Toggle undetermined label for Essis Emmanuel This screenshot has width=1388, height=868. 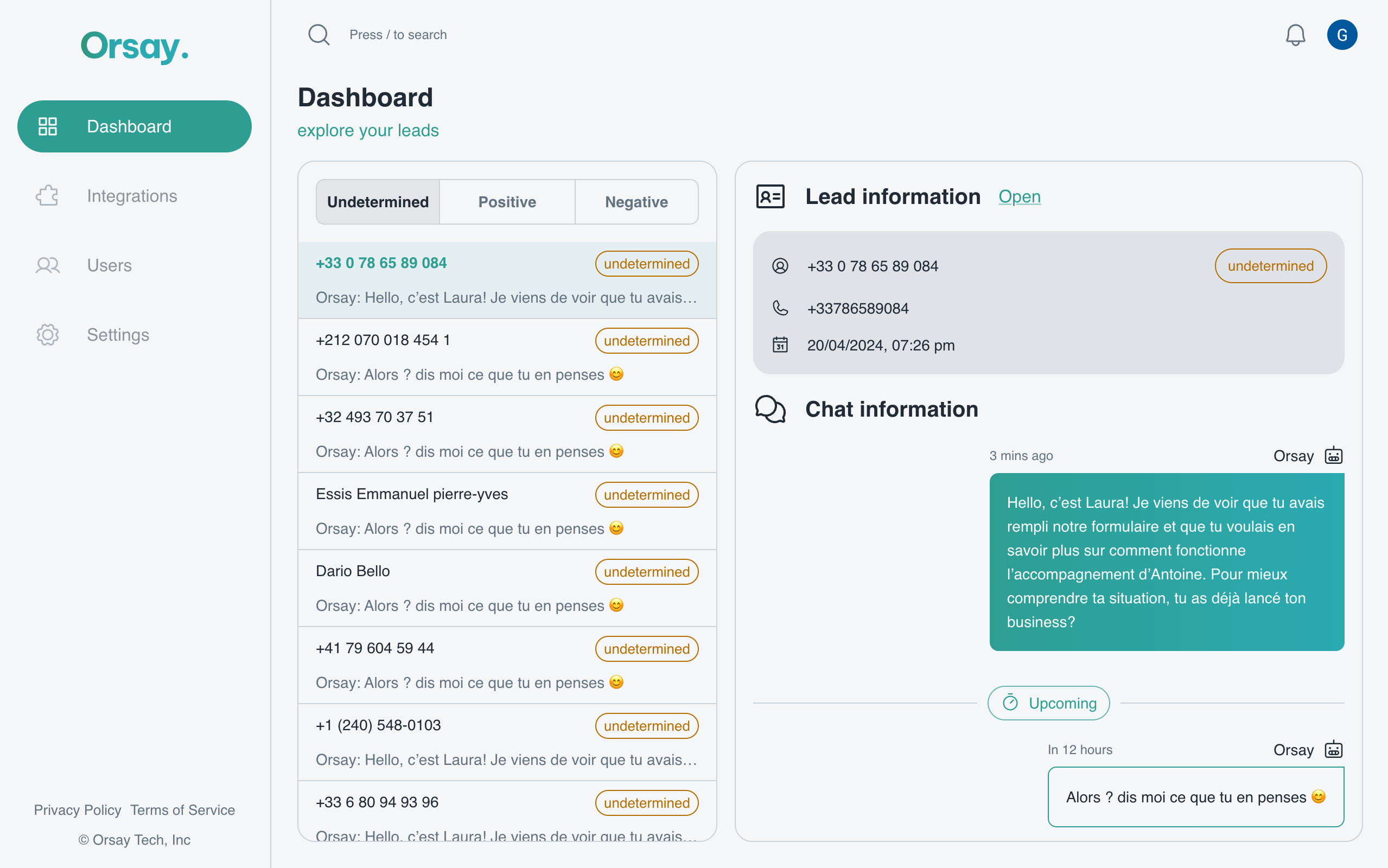point(645,494)
